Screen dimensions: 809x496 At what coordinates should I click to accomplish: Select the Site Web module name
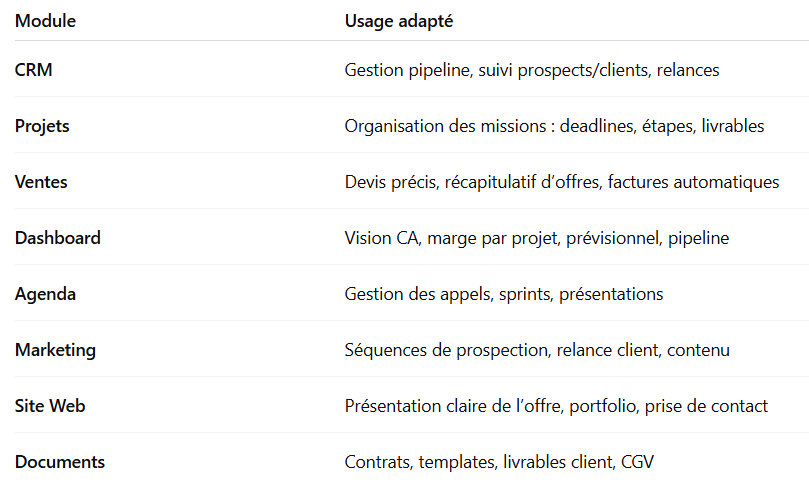[x=49, y=406]
